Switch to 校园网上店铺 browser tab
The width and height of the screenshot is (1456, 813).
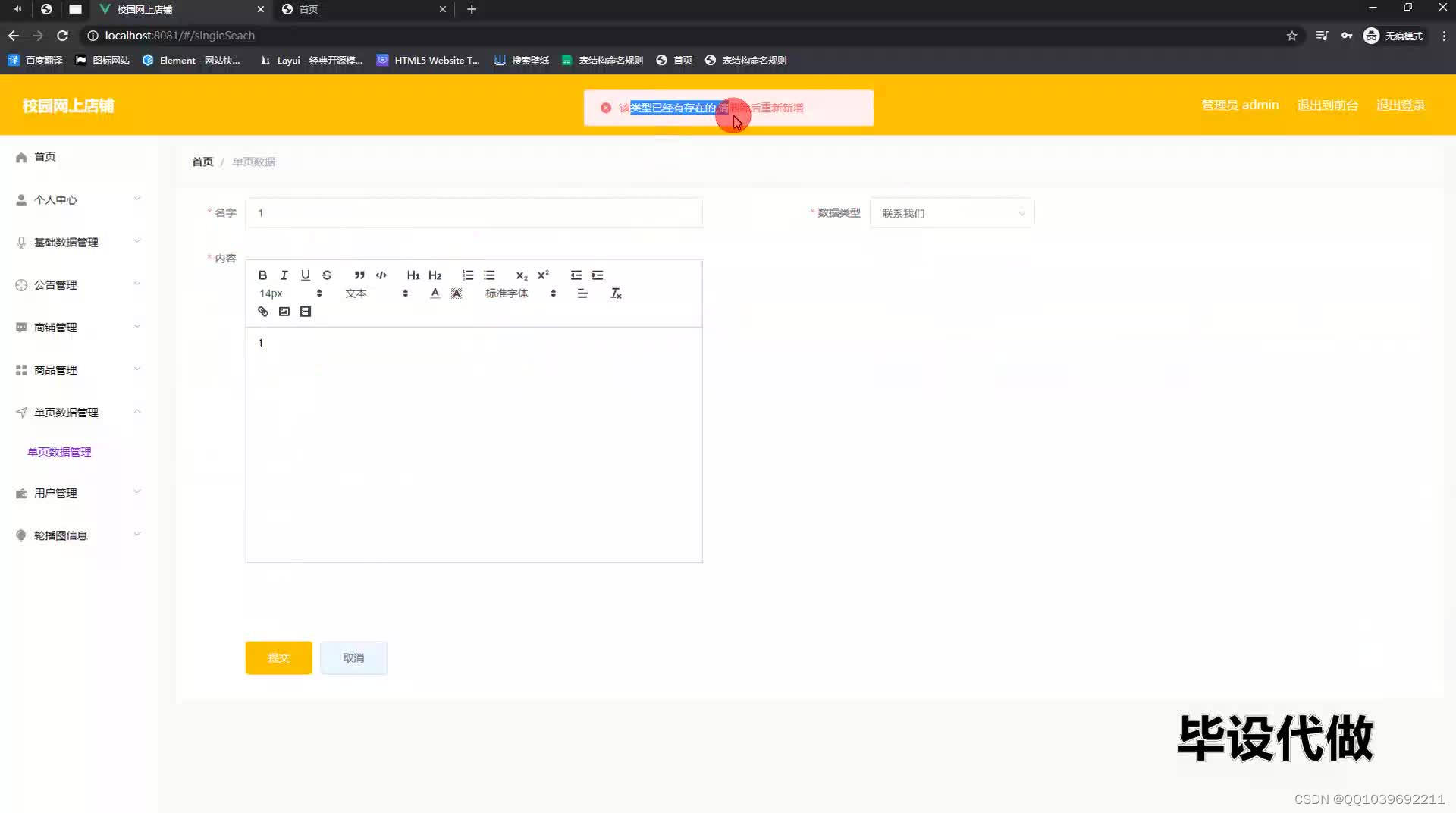181,9
